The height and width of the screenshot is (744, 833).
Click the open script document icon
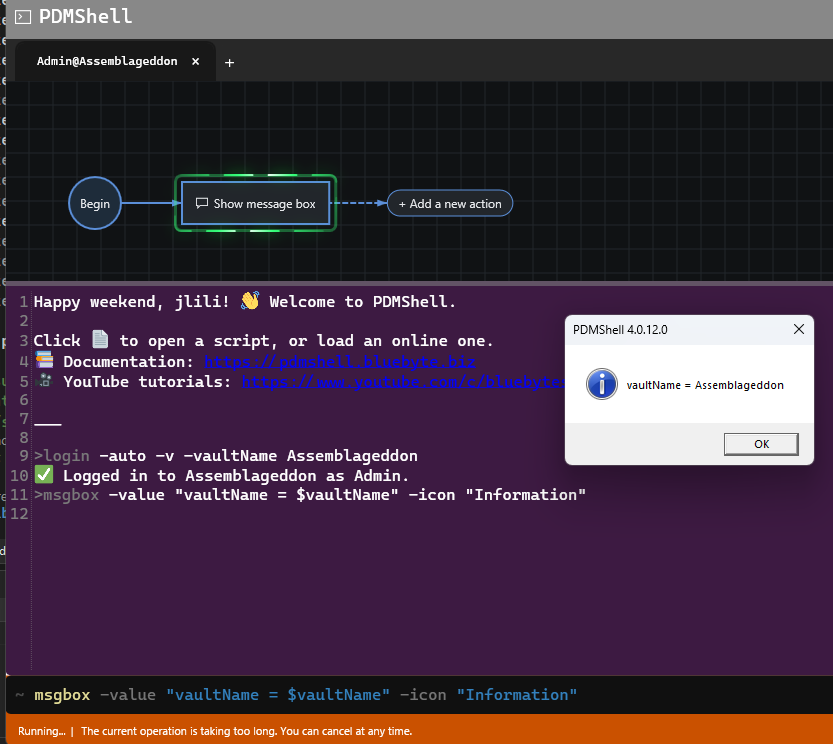100,339
